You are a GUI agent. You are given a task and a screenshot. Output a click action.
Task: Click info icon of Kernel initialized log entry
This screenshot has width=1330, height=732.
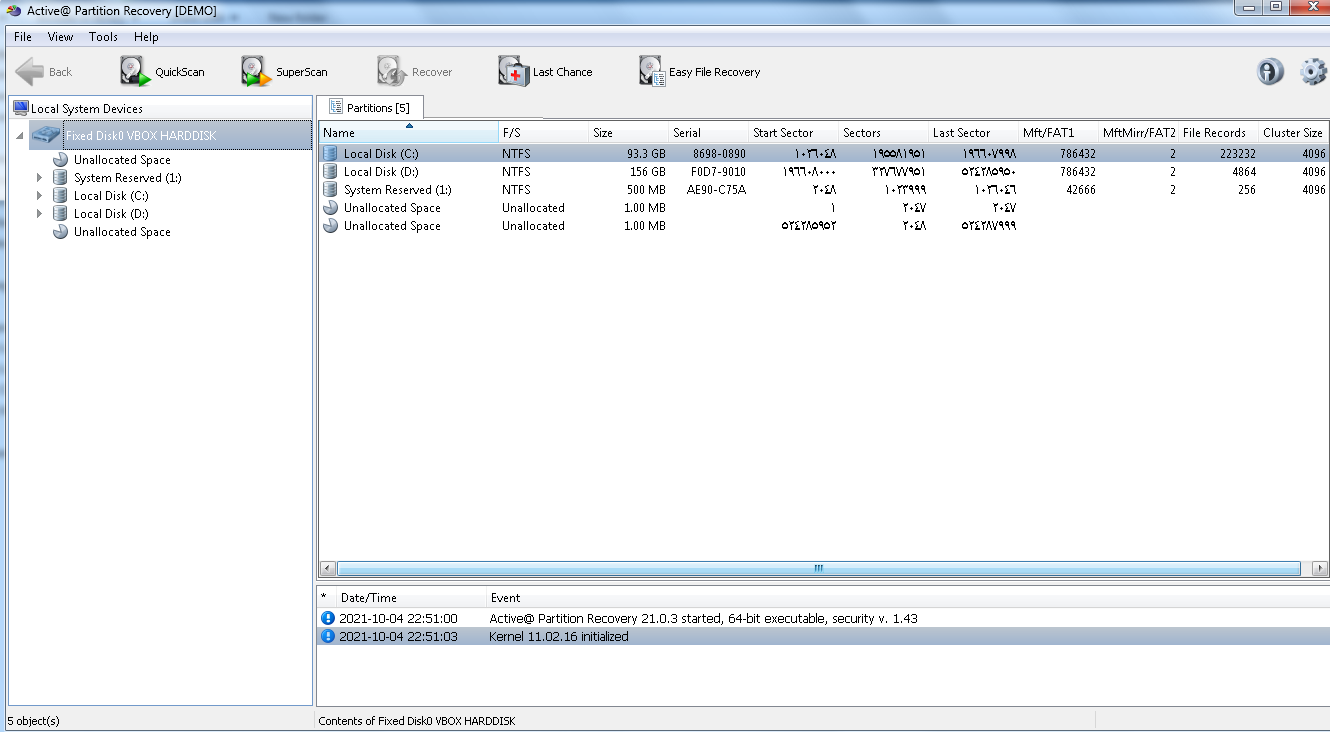coord(328,636)
